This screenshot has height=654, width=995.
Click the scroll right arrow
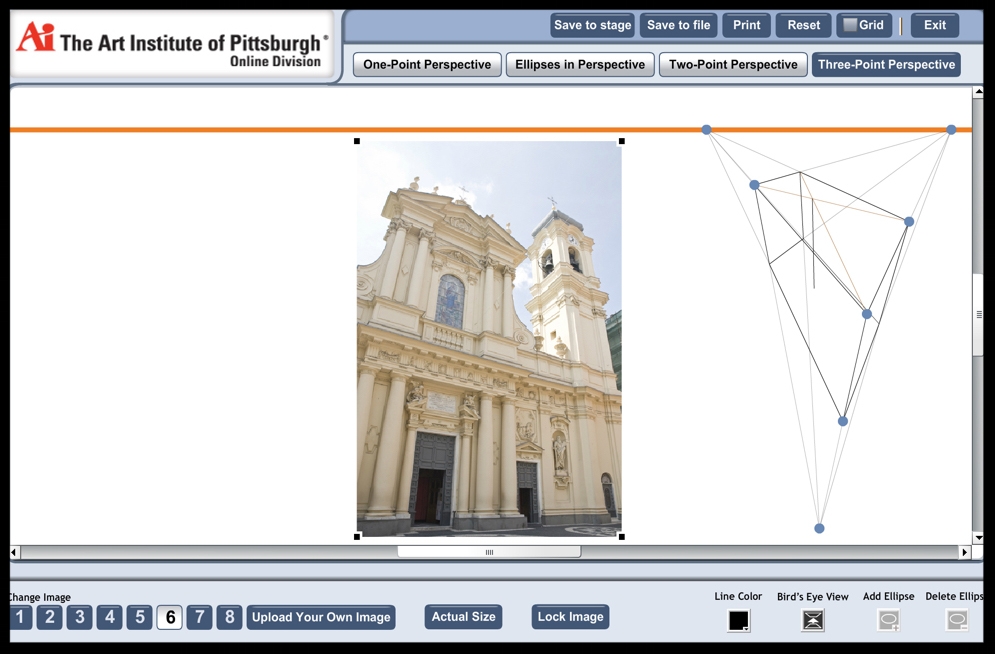[965, 552]
